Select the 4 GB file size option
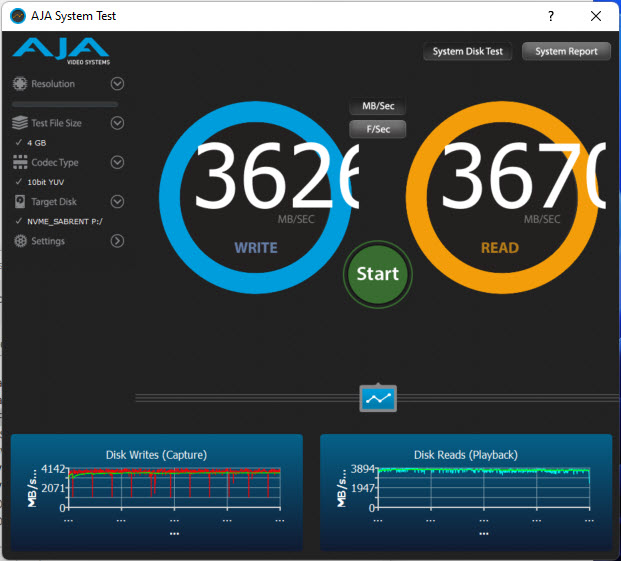621x561 pixels. pos(30,143)
